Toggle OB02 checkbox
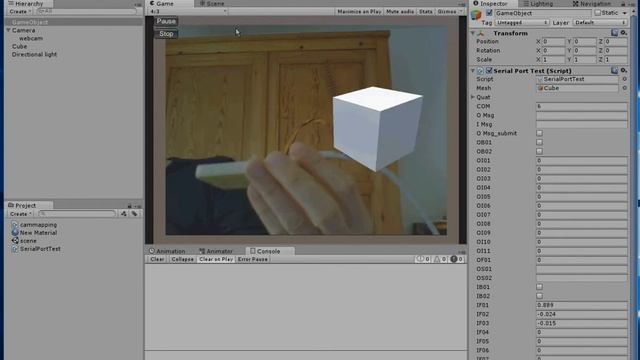 (x=540, y=151)
